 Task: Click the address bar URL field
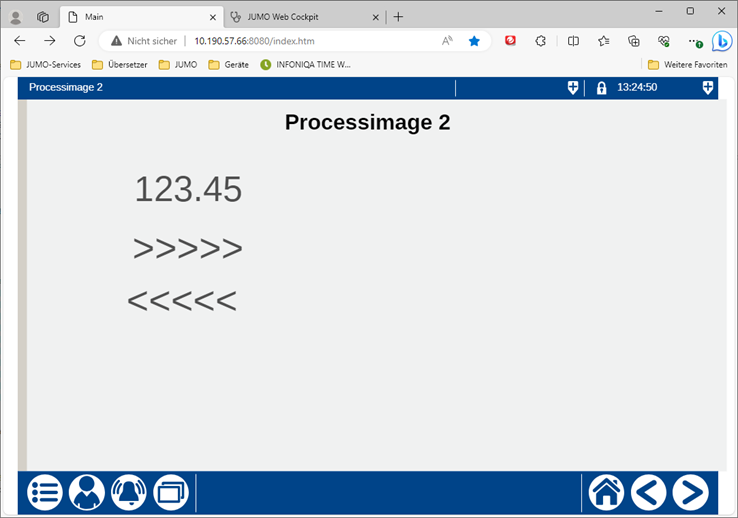(x=300, y=41)
